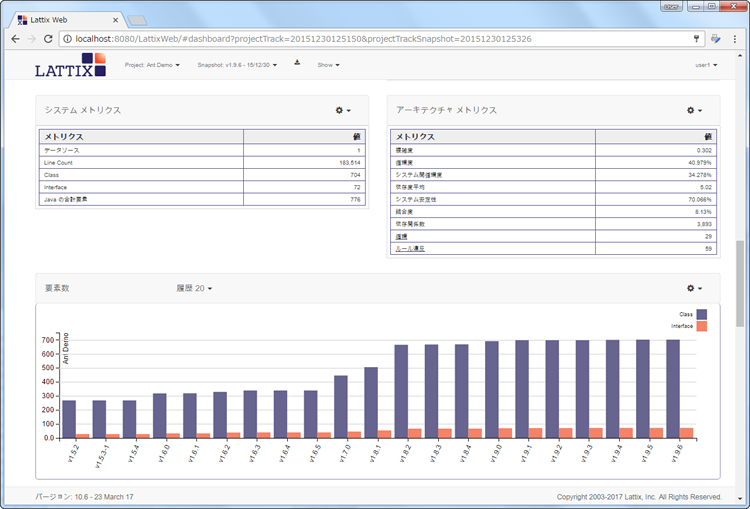
Task: Click the download icon in header
Action: pyautogui.click(x=297, y=63)
